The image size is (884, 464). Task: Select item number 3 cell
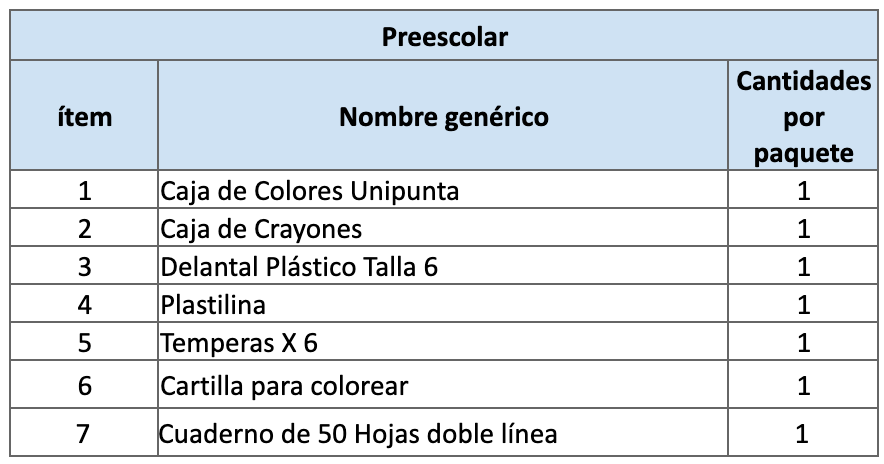click(84, 267)
